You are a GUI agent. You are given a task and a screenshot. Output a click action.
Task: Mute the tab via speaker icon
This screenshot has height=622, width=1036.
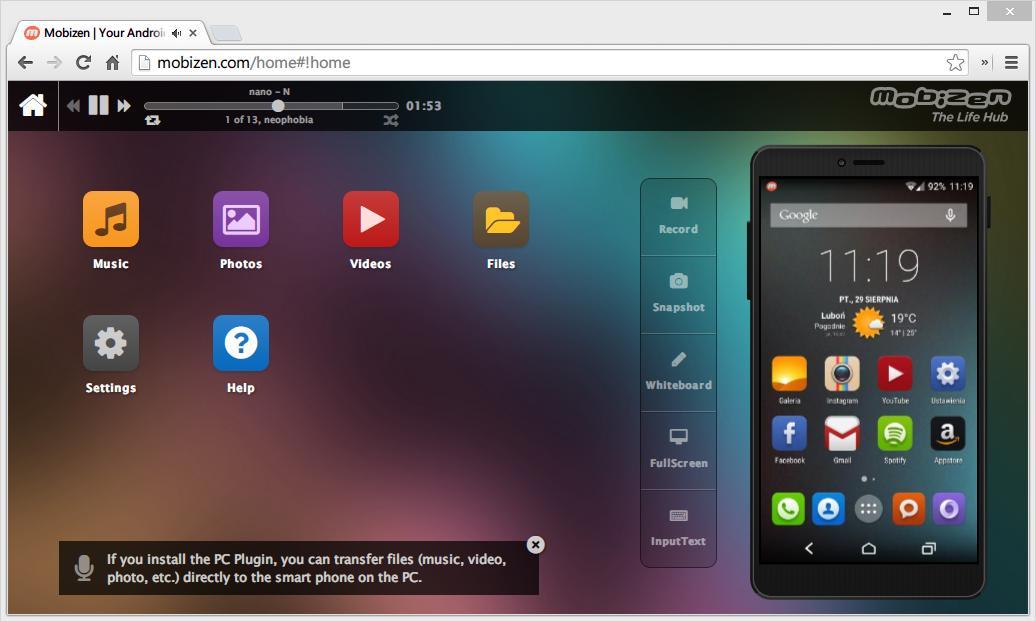tap(176, 33)
